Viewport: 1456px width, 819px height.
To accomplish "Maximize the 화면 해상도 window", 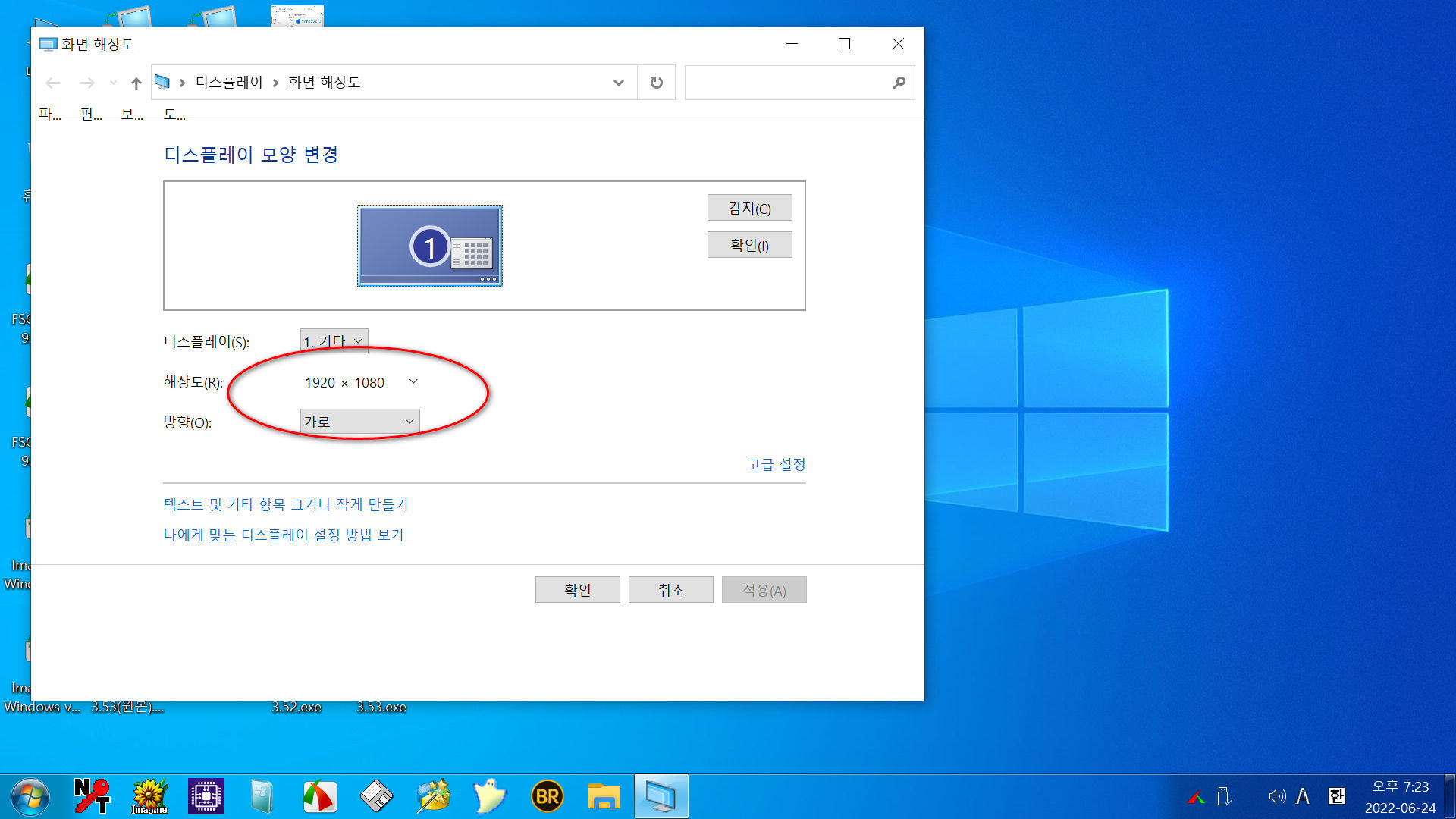I will [x=844, y=44].
